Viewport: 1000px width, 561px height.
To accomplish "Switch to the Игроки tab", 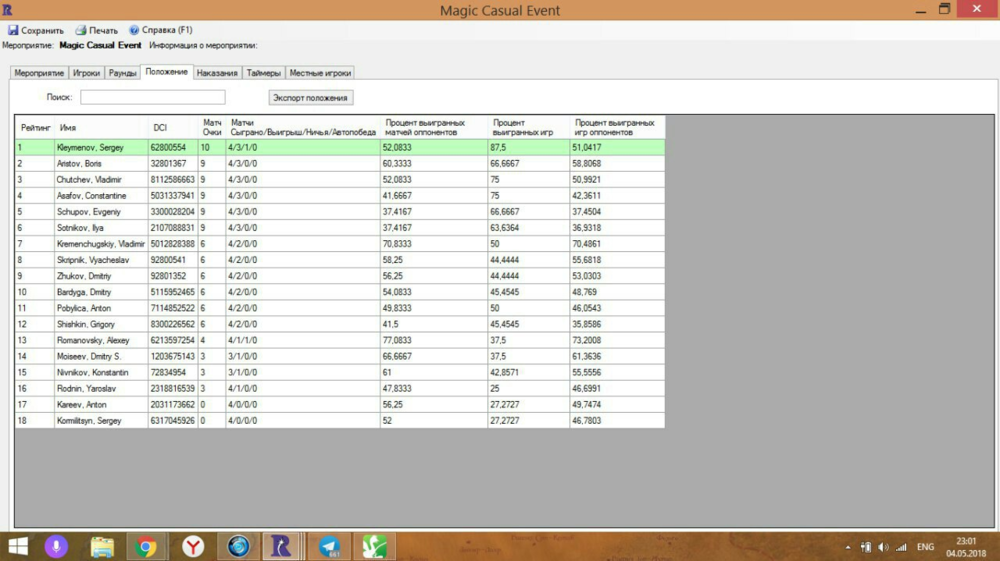I will coord(86,73).
